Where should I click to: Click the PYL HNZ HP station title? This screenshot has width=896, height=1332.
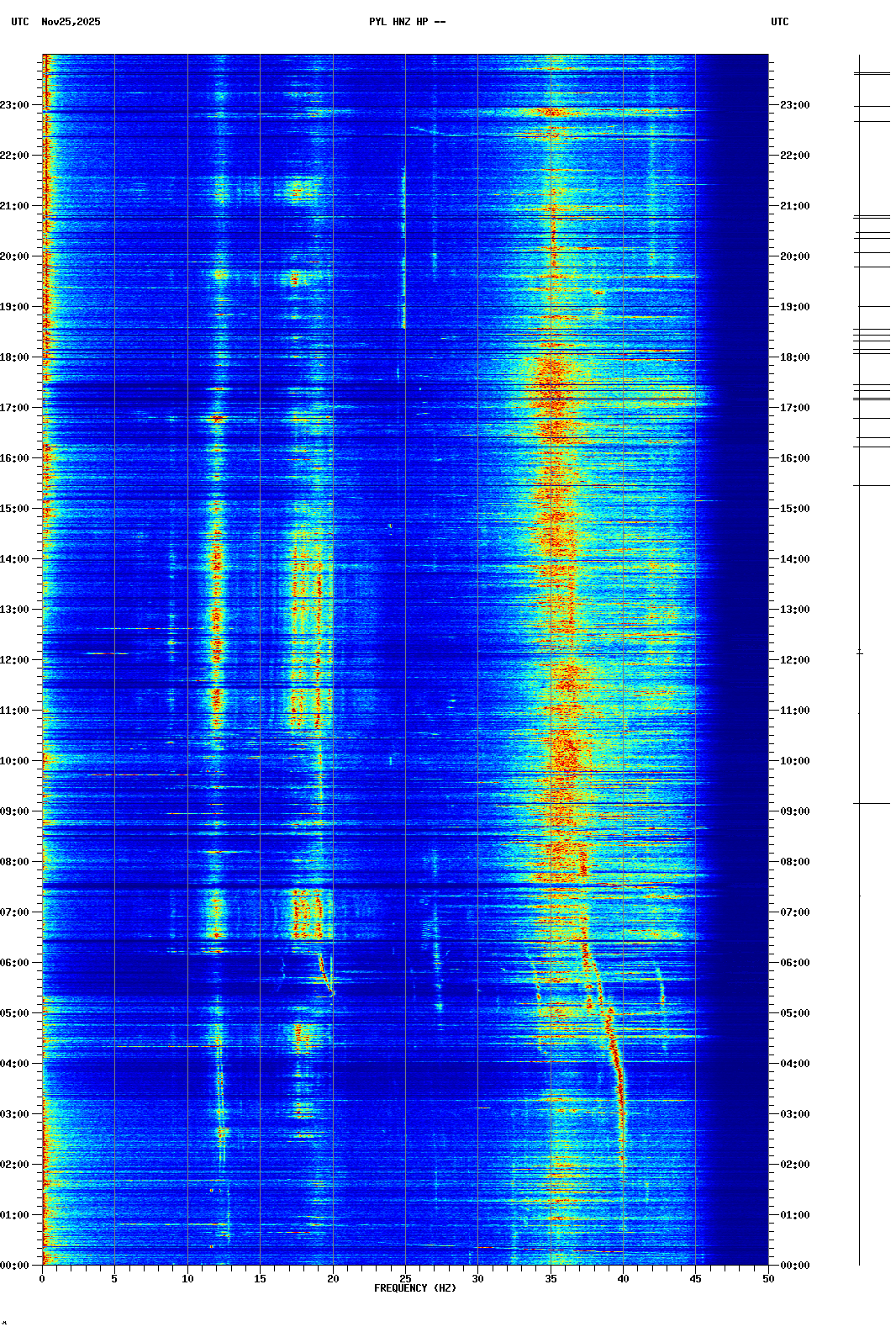(407, 22)
